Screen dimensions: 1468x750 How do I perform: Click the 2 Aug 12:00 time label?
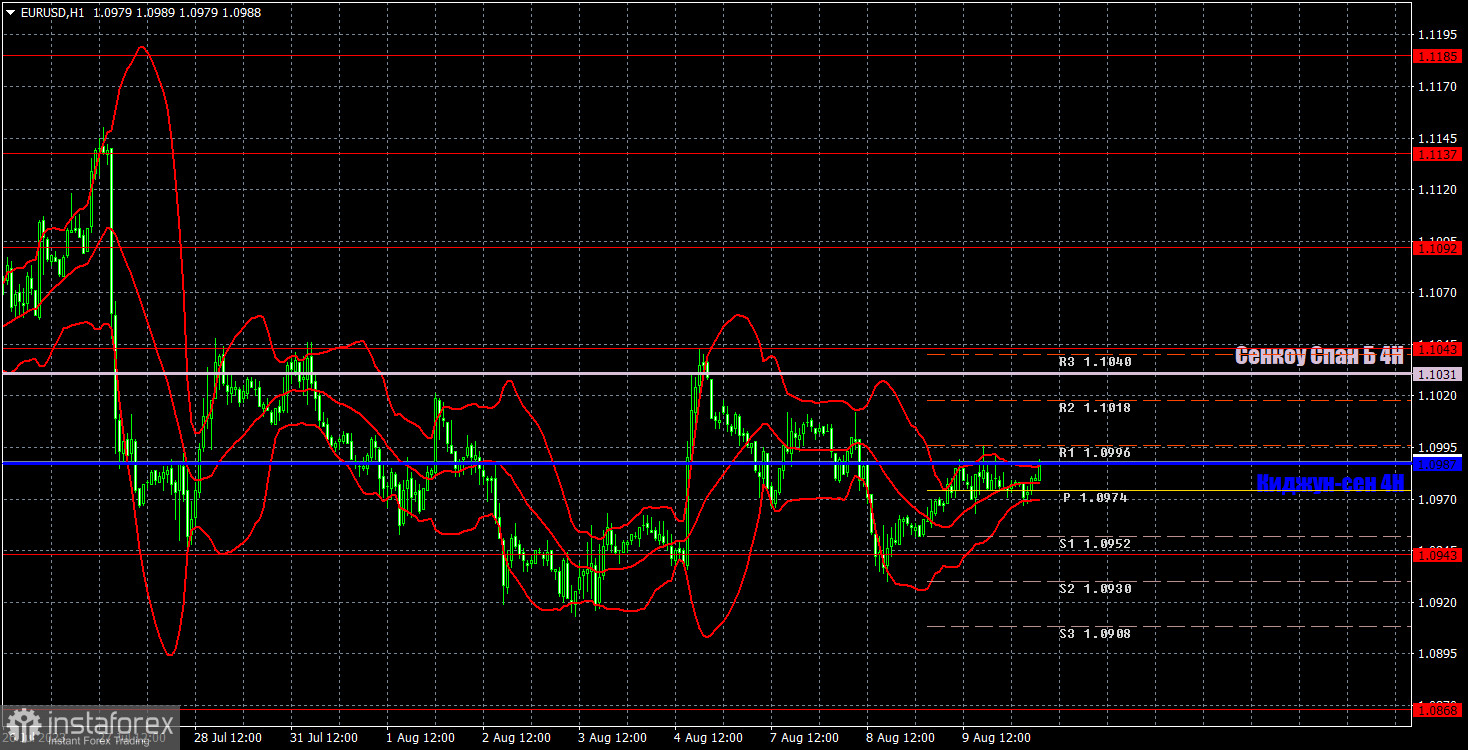click(x=516, y=738)
